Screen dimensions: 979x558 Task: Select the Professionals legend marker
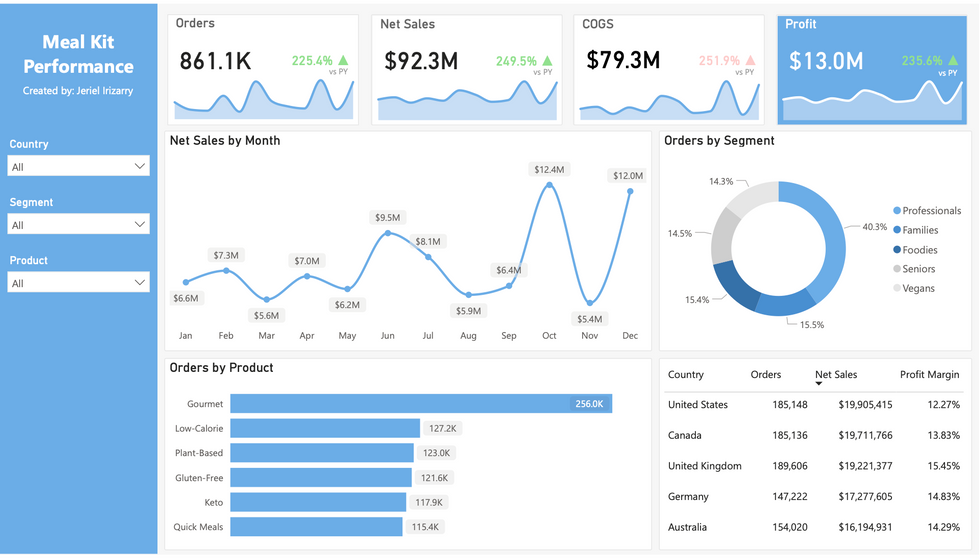897,211
